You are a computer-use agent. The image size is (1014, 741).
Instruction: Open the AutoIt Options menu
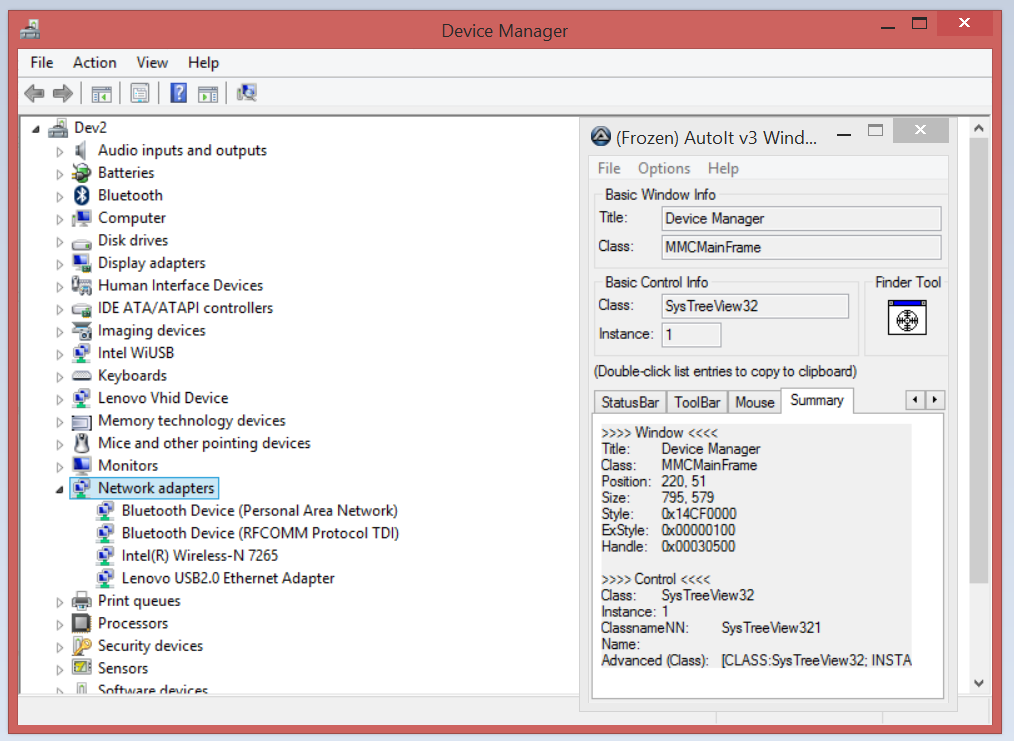pos(663,168)
